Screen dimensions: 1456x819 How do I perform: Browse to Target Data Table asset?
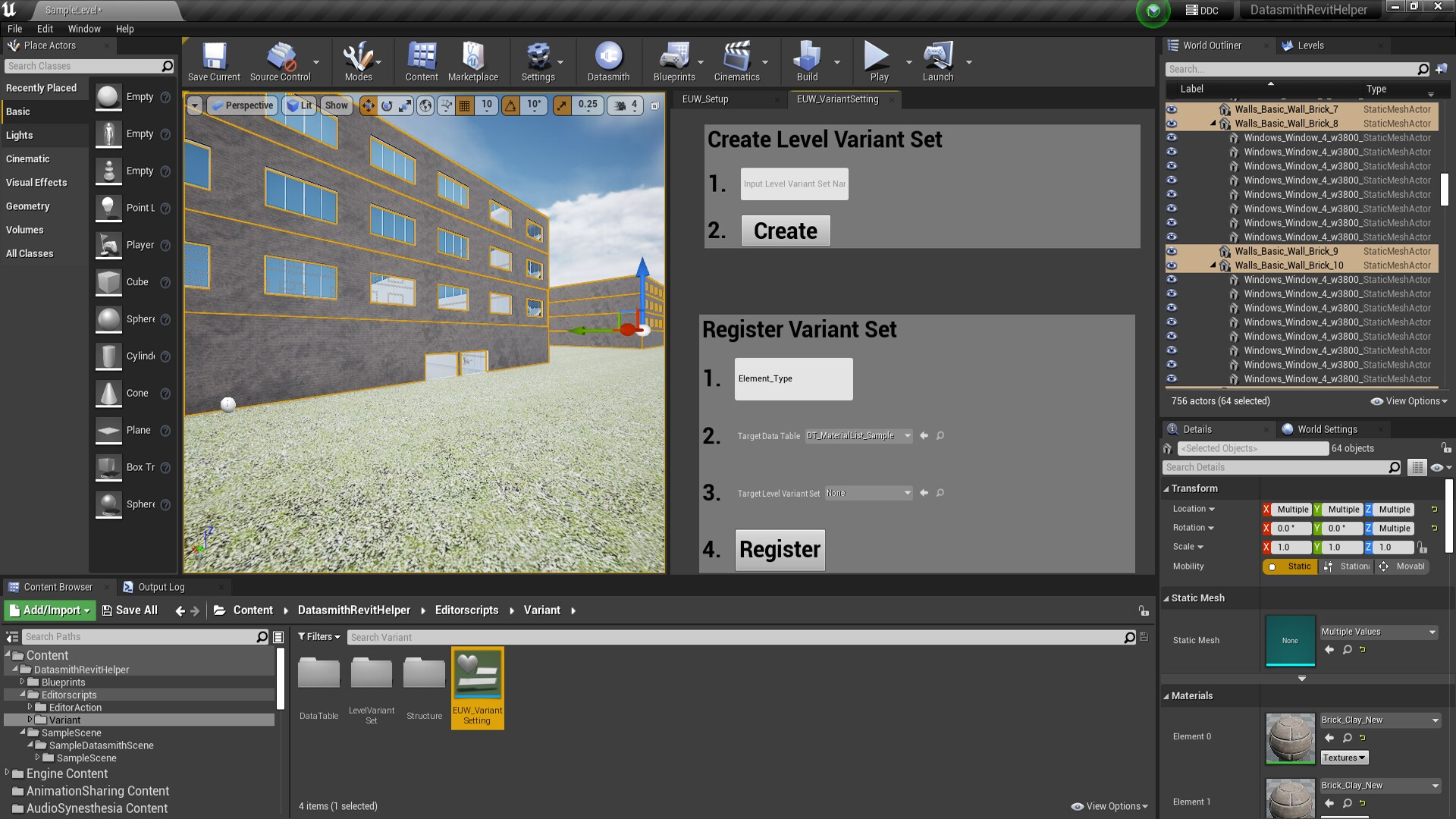tap(940, 436)
